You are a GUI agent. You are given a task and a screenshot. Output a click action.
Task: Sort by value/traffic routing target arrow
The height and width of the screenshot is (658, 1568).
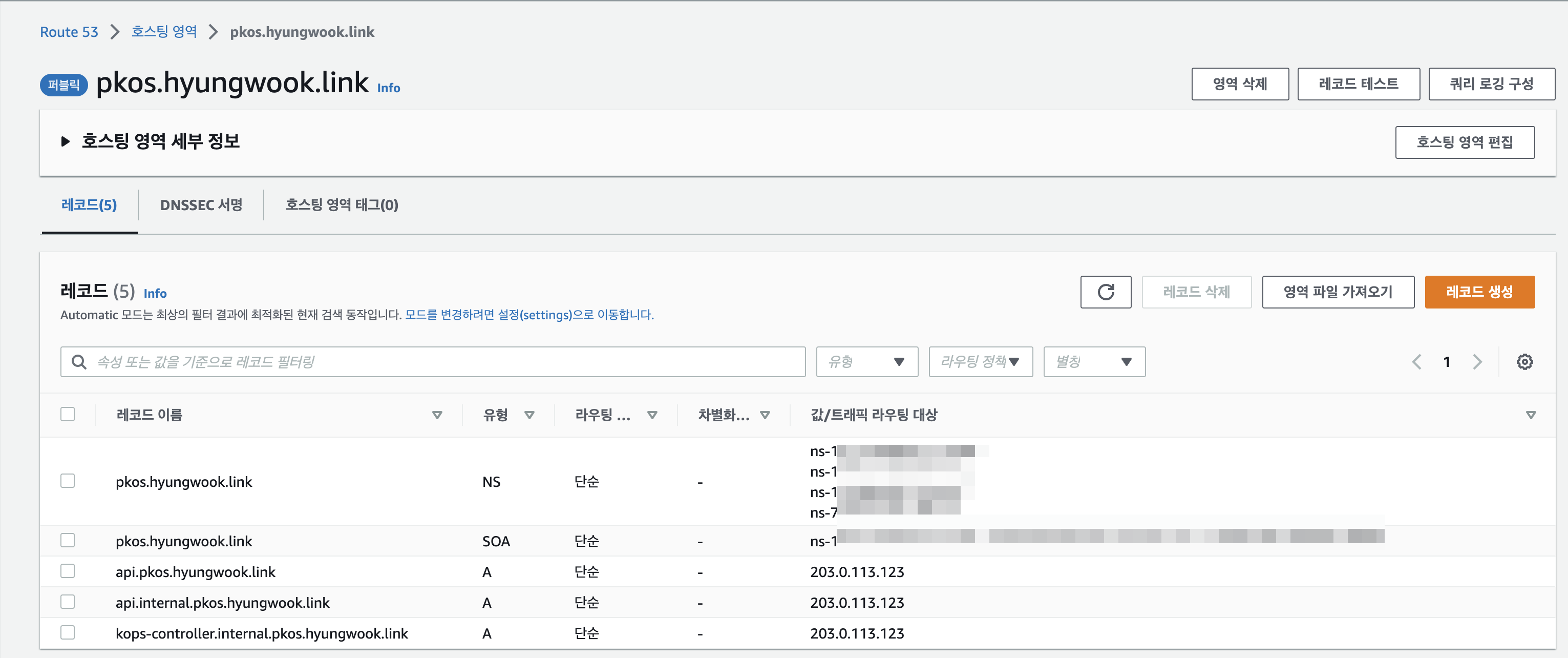(1530, 415)
